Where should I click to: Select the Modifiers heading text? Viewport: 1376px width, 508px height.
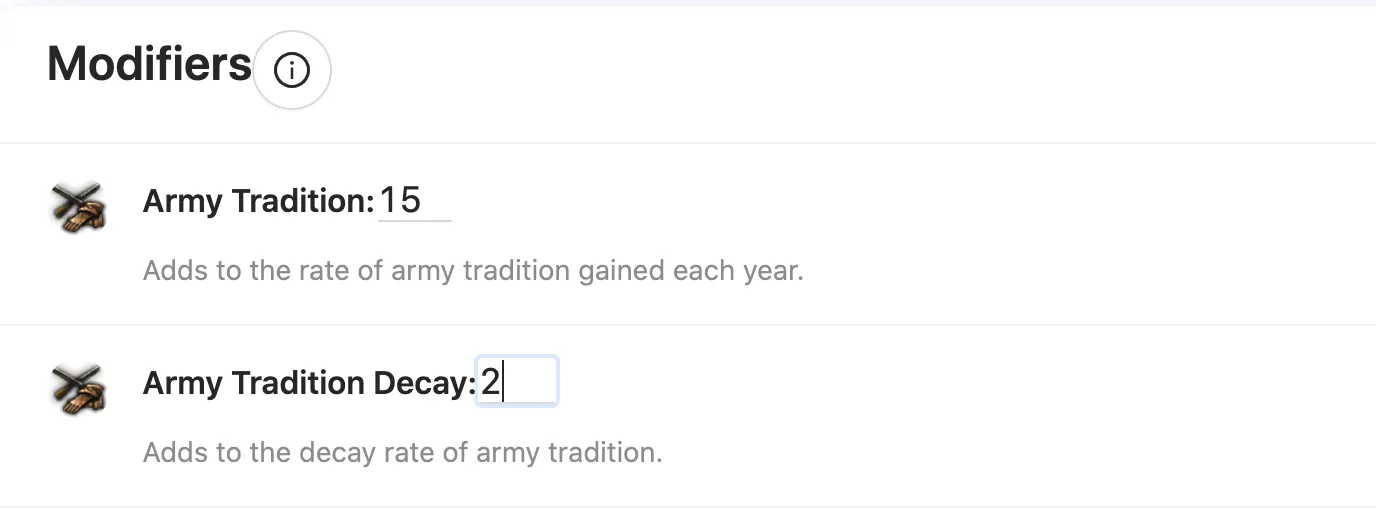[149, 65]
